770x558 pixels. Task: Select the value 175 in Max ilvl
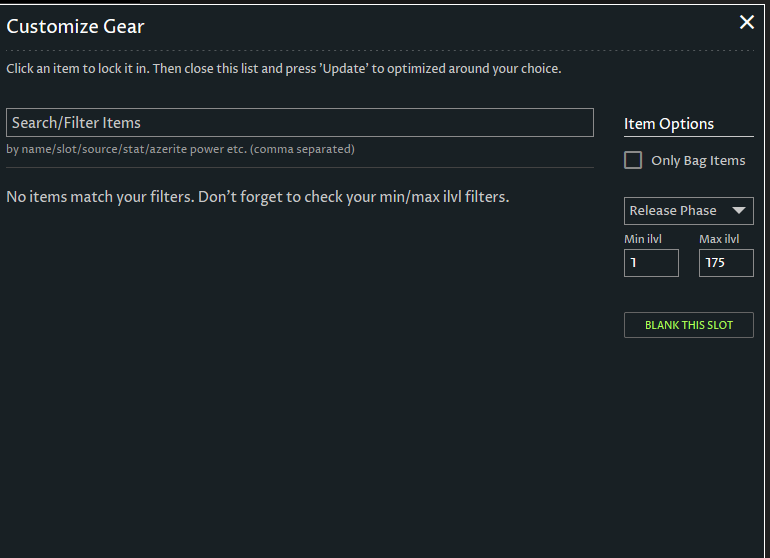tap(715, 263)
